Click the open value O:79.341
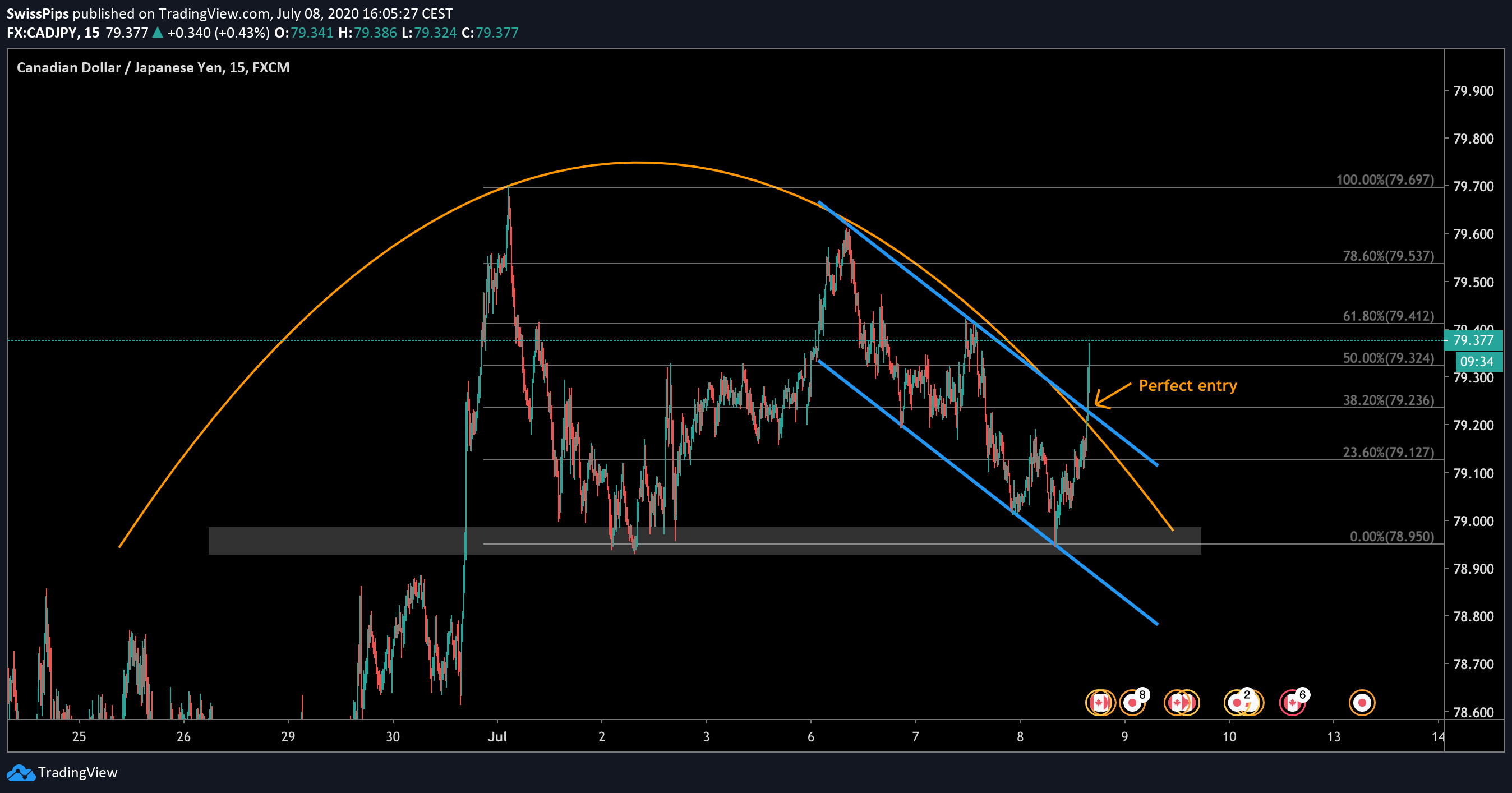1512x793 pixels. (304, 33)
